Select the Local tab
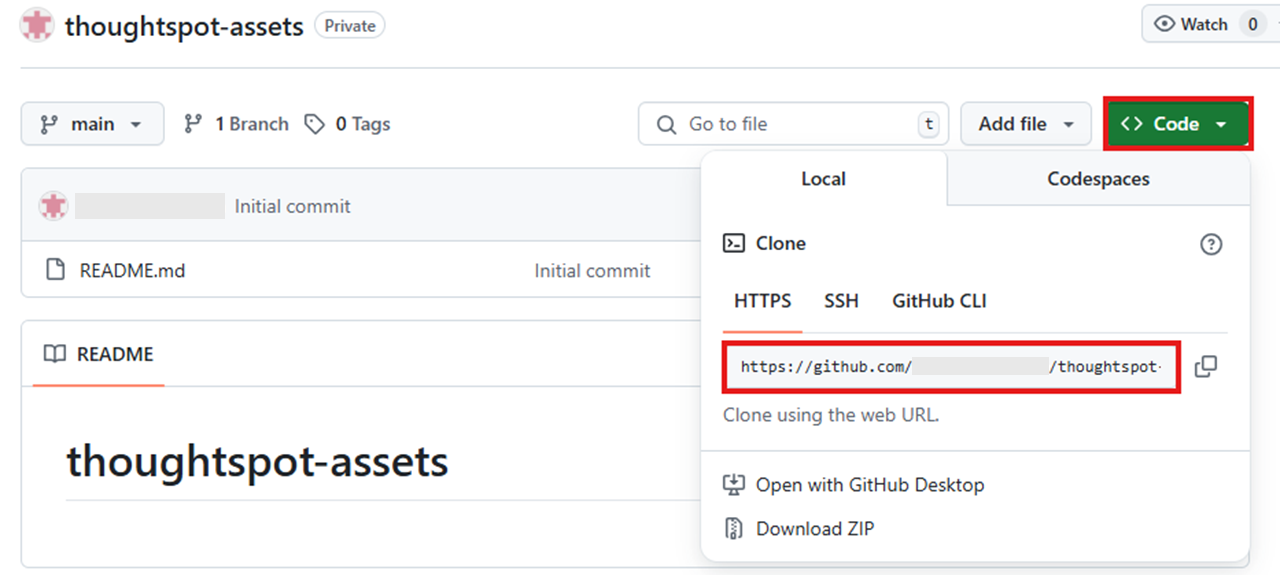This screenshot has width=1280, height=575. click(824, 179)
